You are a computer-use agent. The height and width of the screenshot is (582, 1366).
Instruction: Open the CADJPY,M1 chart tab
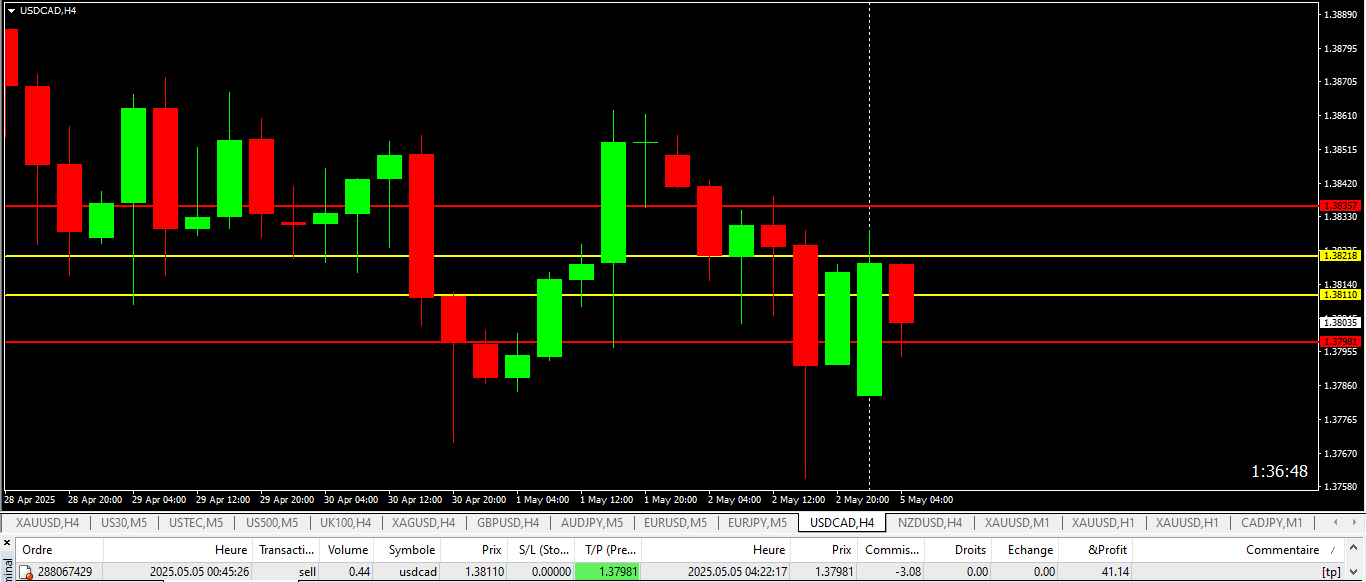(1271, 522)
